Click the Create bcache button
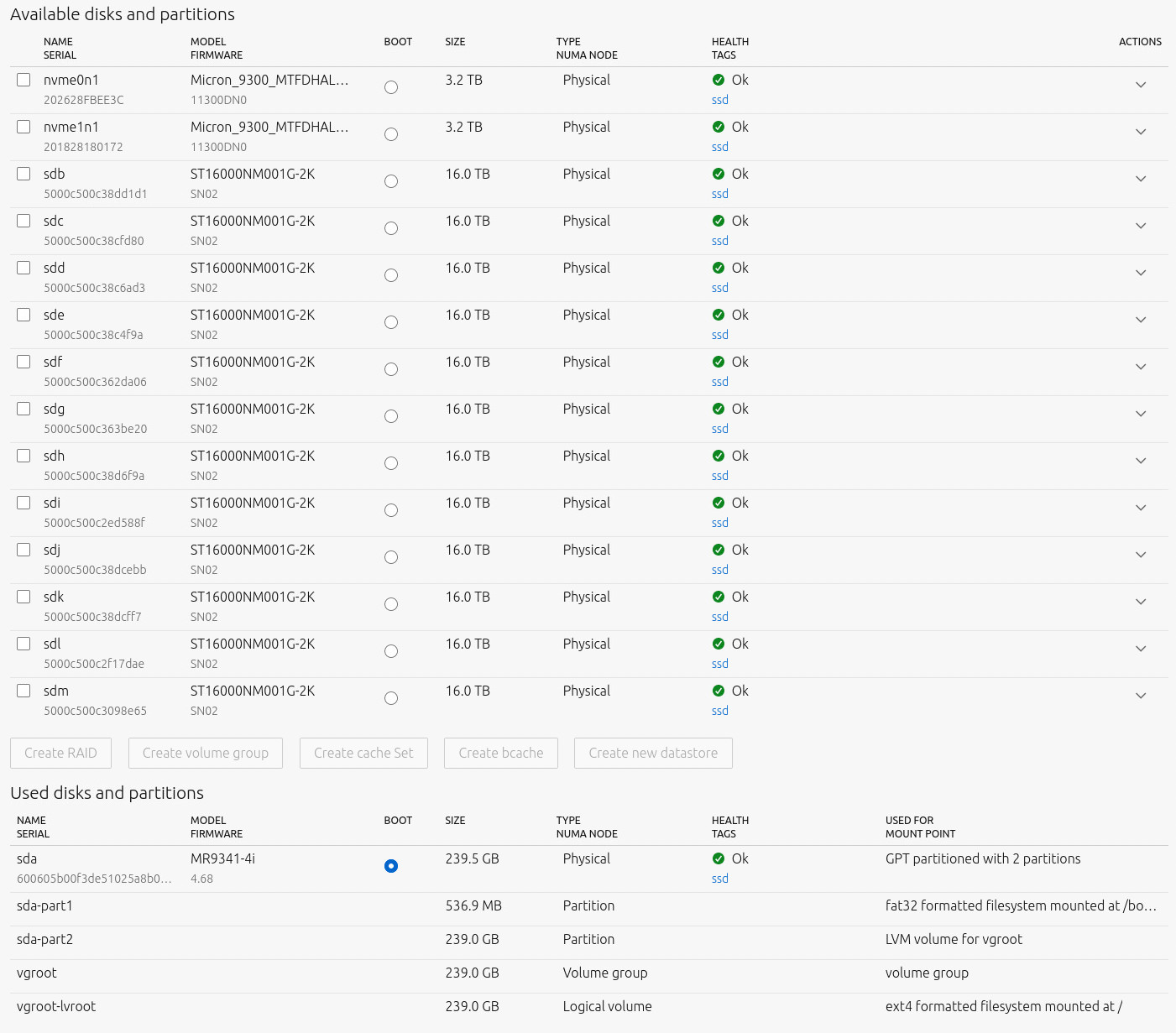 point(501,754)
